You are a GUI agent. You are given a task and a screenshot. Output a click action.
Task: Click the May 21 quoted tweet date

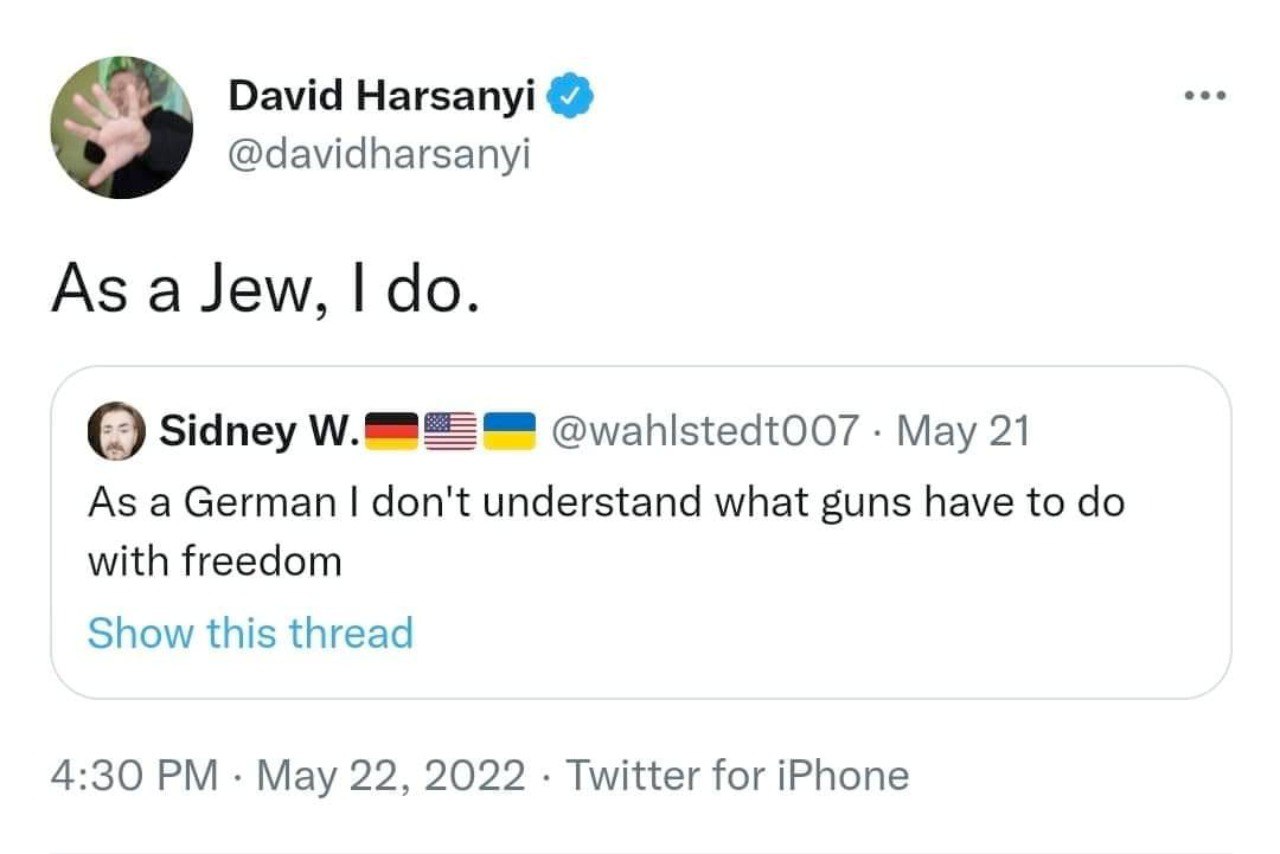click(963, 432)
